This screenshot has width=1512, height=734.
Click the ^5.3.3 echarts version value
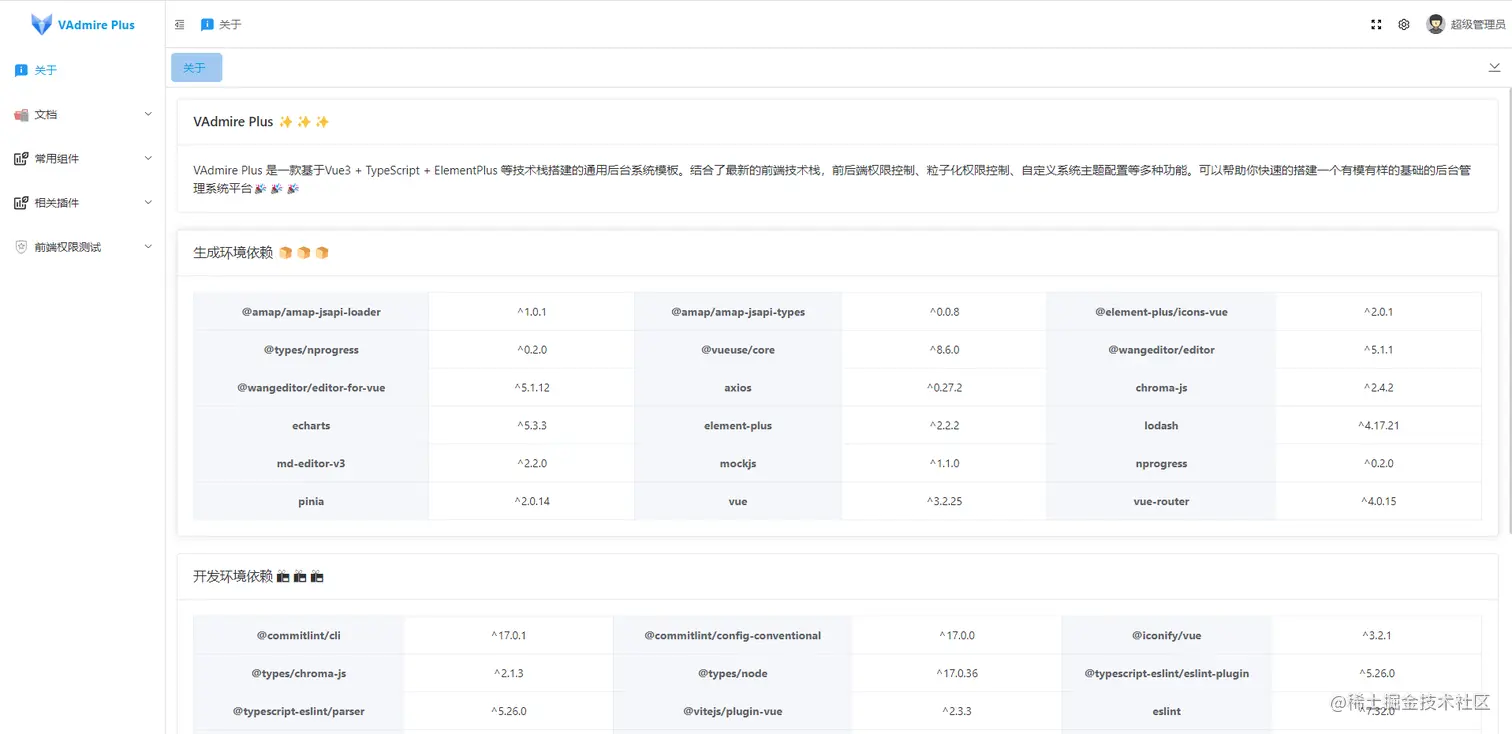(x=532, y=426)
